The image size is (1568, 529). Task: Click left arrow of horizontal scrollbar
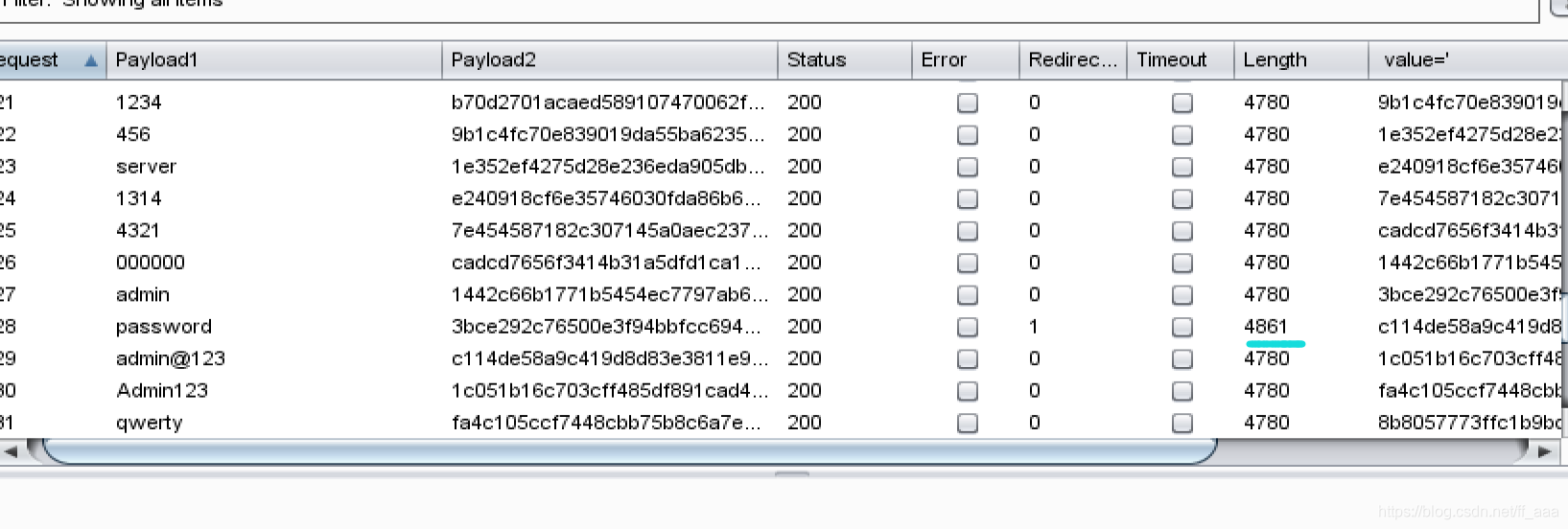pos(12,450)
